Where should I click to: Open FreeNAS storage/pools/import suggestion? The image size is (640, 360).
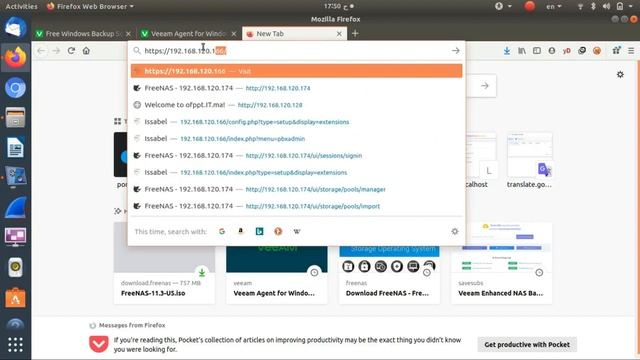pos(296,206)
